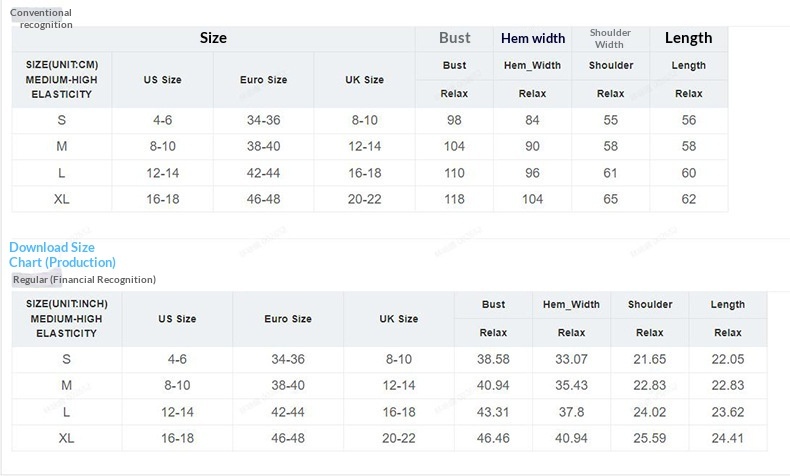Click the Euro Size header in the inch table
The image size is (790, 476).
pos(290,319)
